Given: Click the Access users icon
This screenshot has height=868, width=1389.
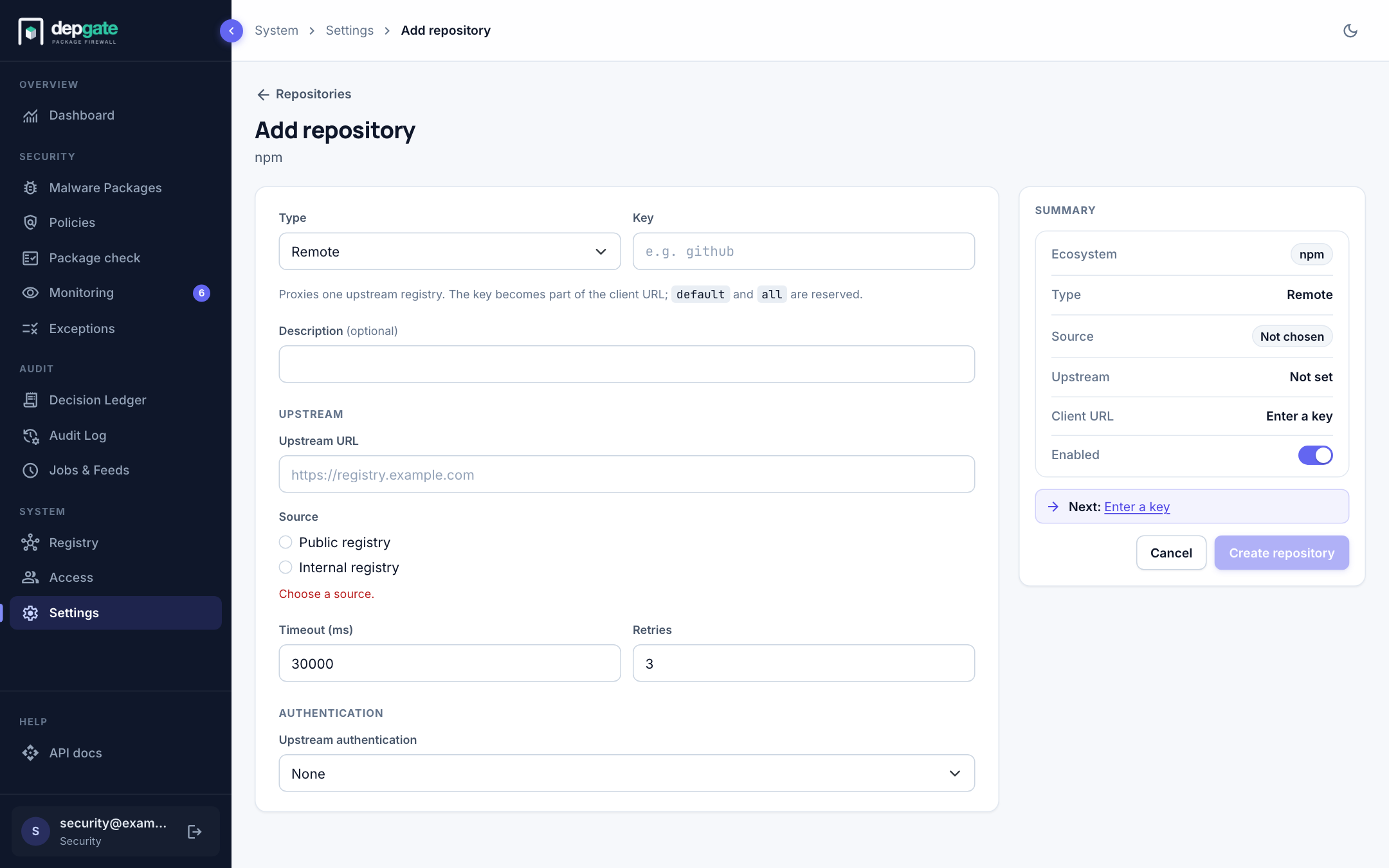Looking at the screenshot, I should click(30, 577).
